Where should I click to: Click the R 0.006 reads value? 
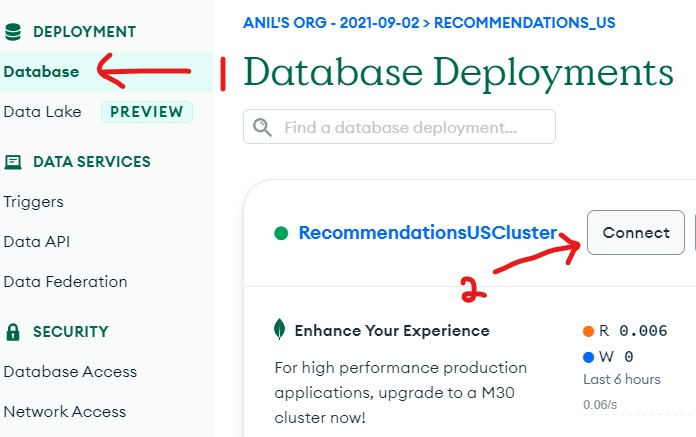(x=633, y=331)
